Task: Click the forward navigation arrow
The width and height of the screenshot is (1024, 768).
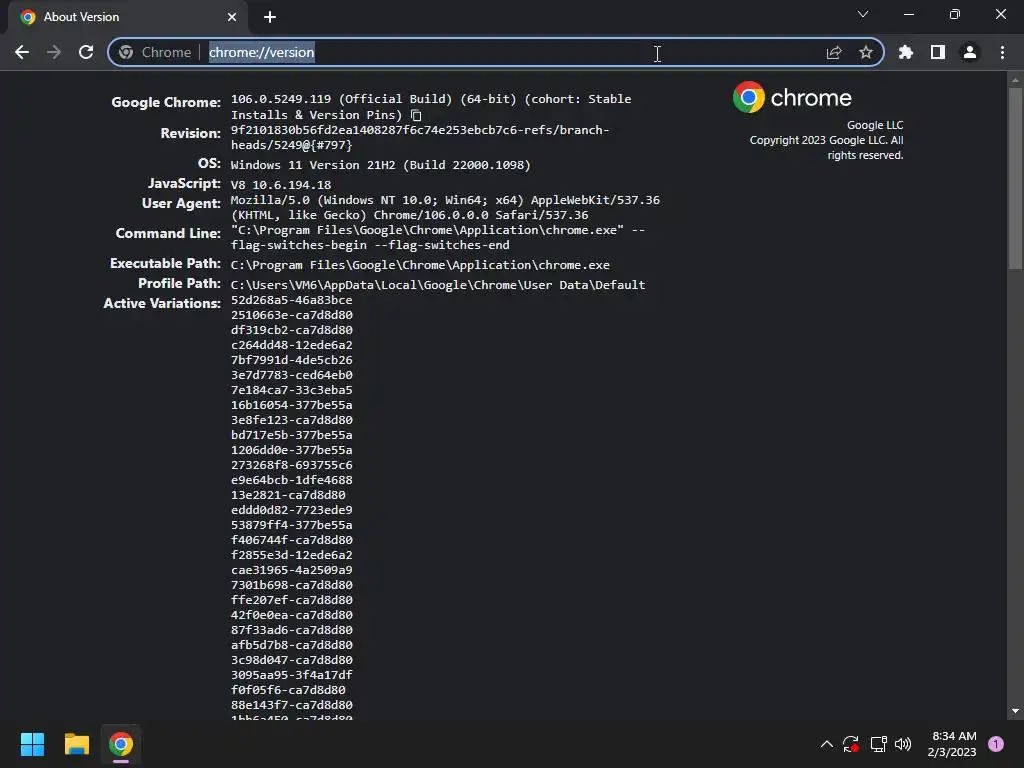Action: click(x=54, y=52)
